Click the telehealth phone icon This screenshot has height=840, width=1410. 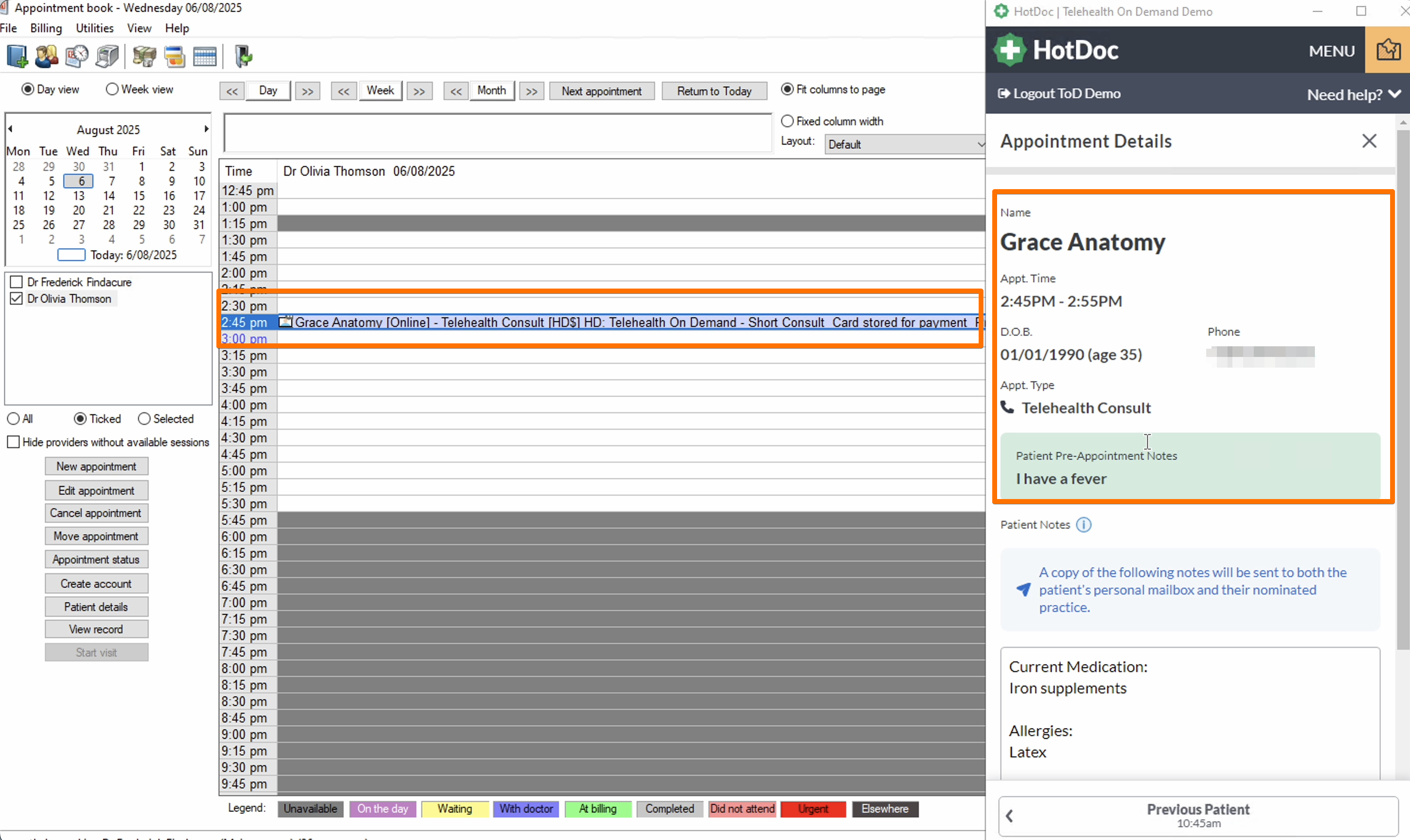(1007, 407)
